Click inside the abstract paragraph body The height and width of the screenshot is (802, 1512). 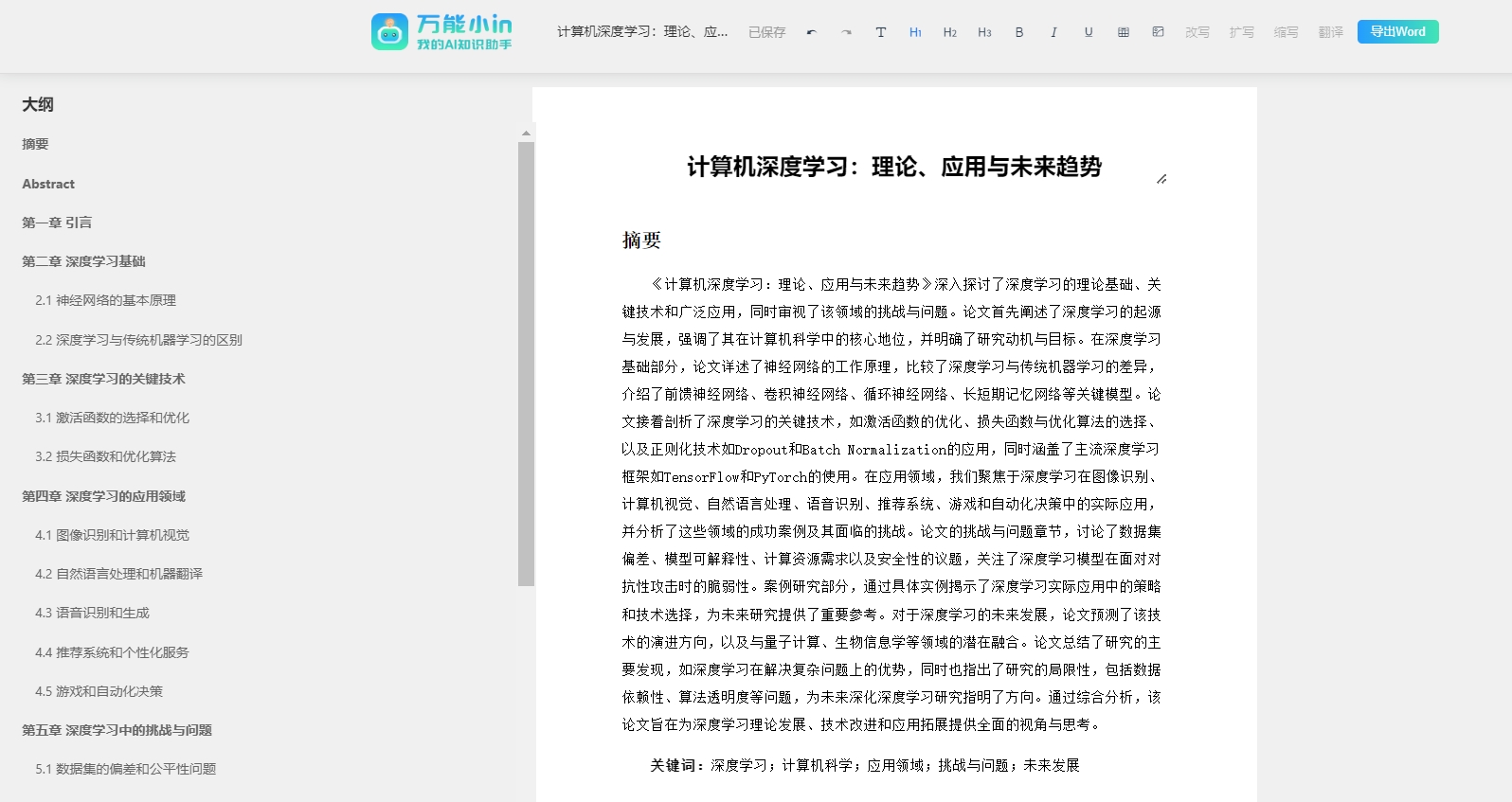click(891, 505)
